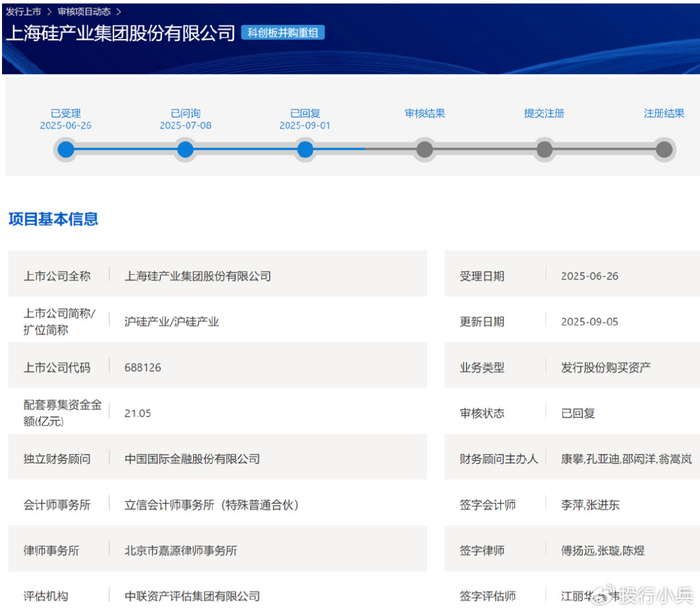The height and width of the screenshot is (612, 700).
Task: Go to 审核项目动态 breadcrumb link
Action: click(x=84, y=11)
